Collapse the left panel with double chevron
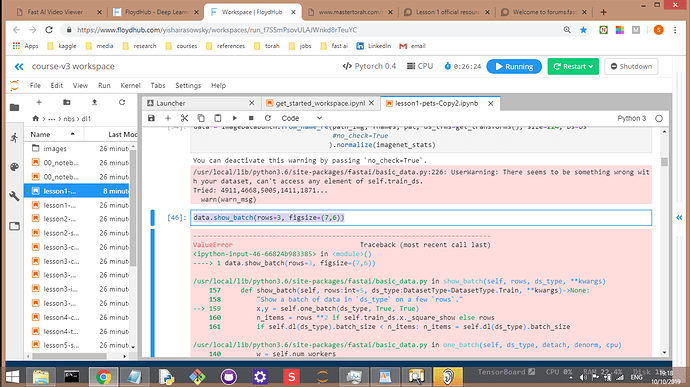The height and width of the screenshot is (387, 690). 19,66
